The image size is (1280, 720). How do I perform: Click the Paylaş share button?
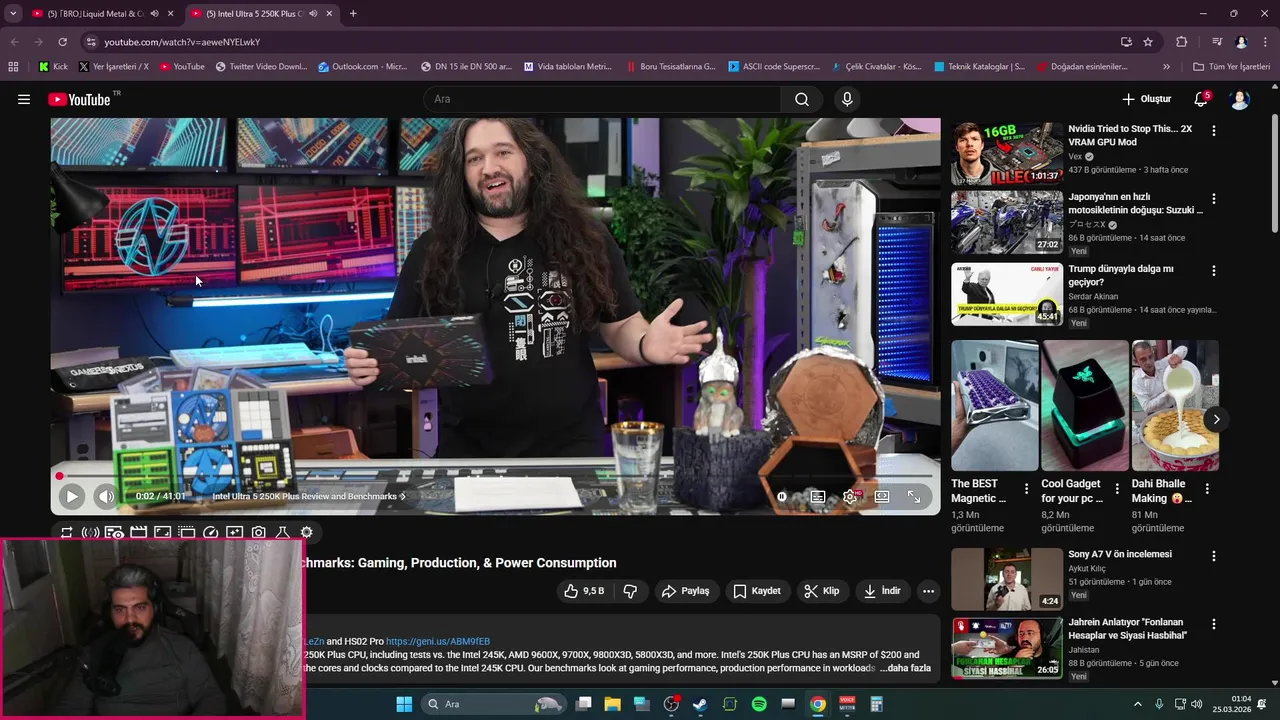coord(686,591)
